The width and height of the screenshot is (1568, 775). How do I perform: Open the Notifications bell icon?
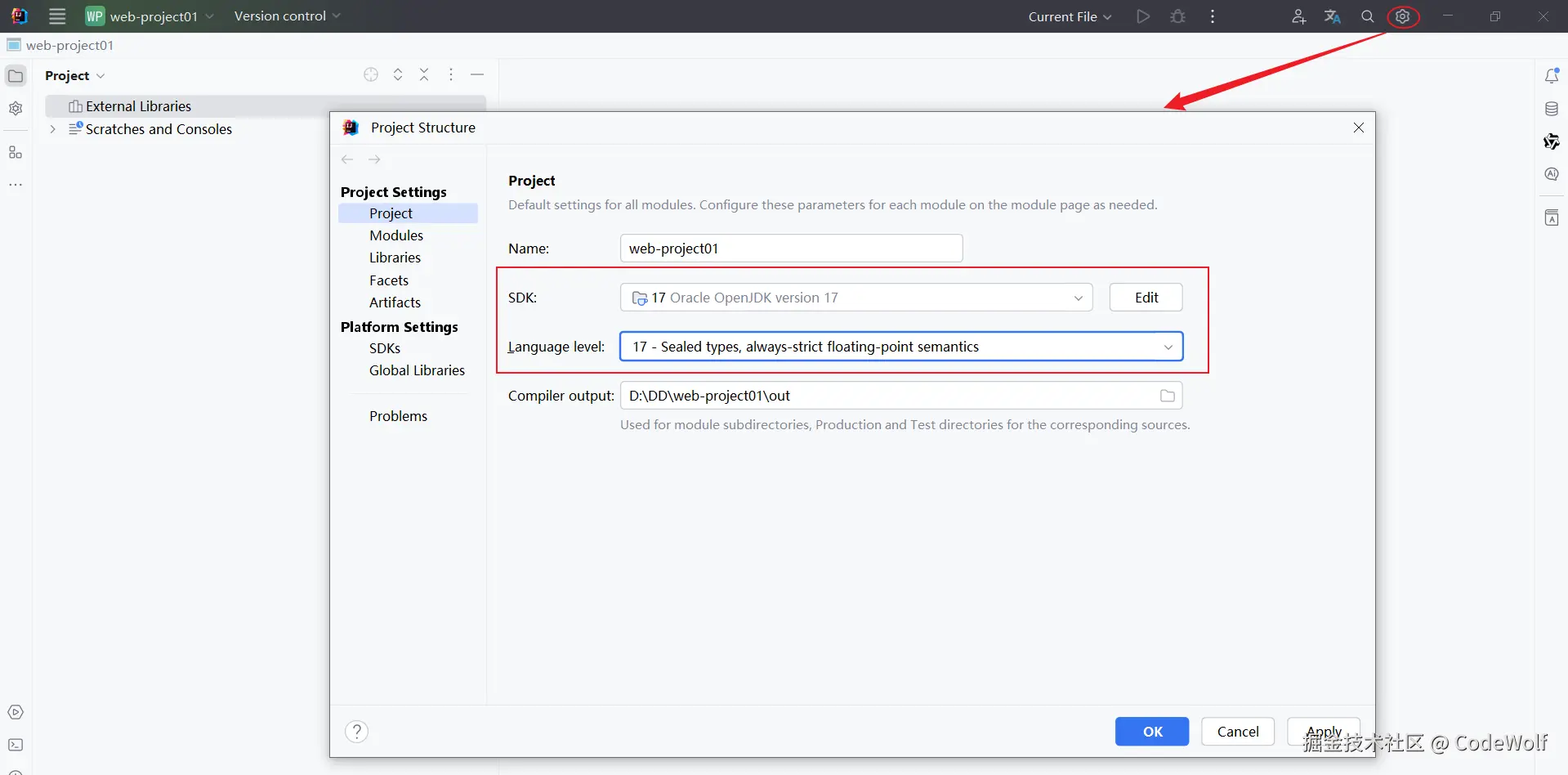[x=1552, y=76]
